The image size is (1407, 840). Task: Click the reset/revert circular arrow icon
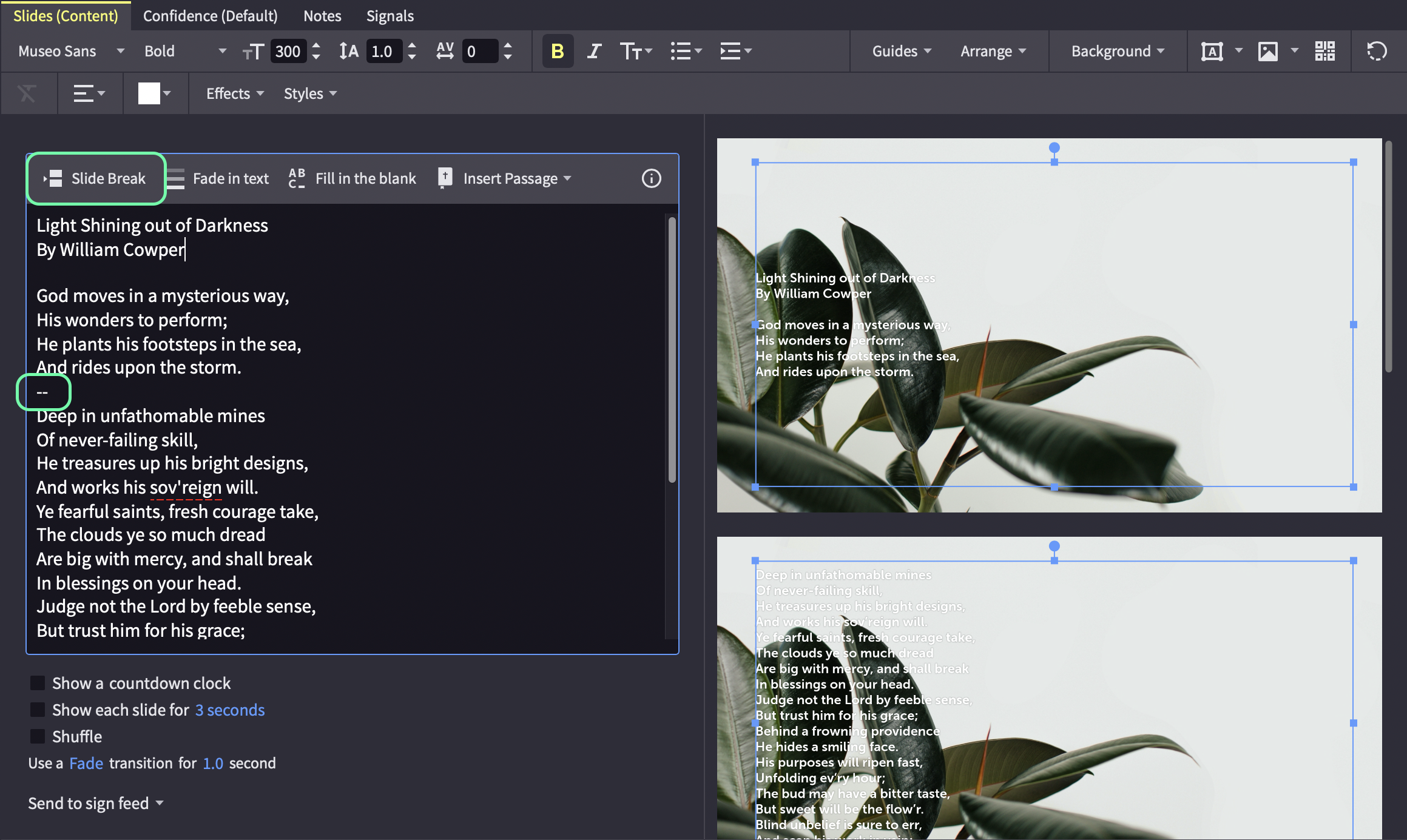point(1377,51)
